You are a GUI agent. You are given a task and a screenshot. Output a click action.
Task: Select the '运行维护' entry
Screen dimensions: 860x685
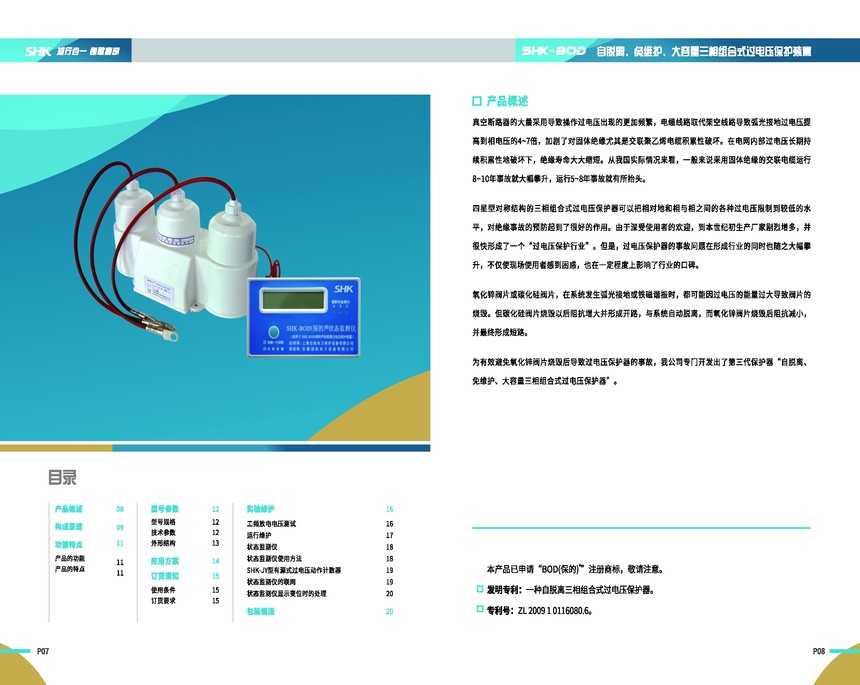(259, 535)
